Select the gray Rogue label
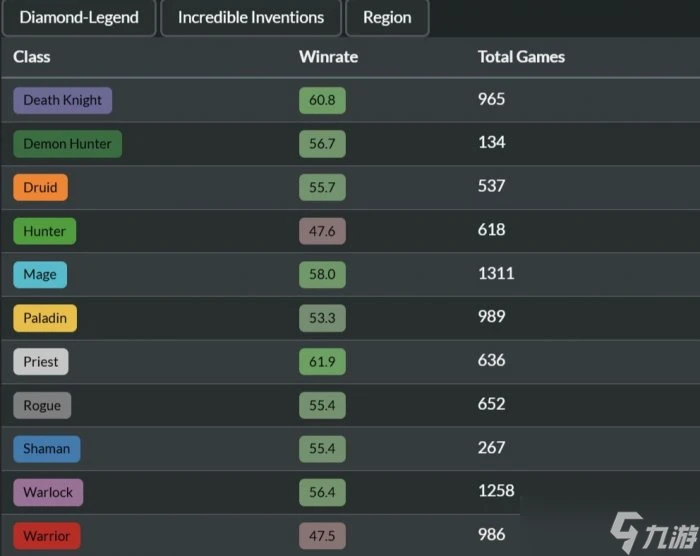 pyautogui.click(x=42, y=405)
